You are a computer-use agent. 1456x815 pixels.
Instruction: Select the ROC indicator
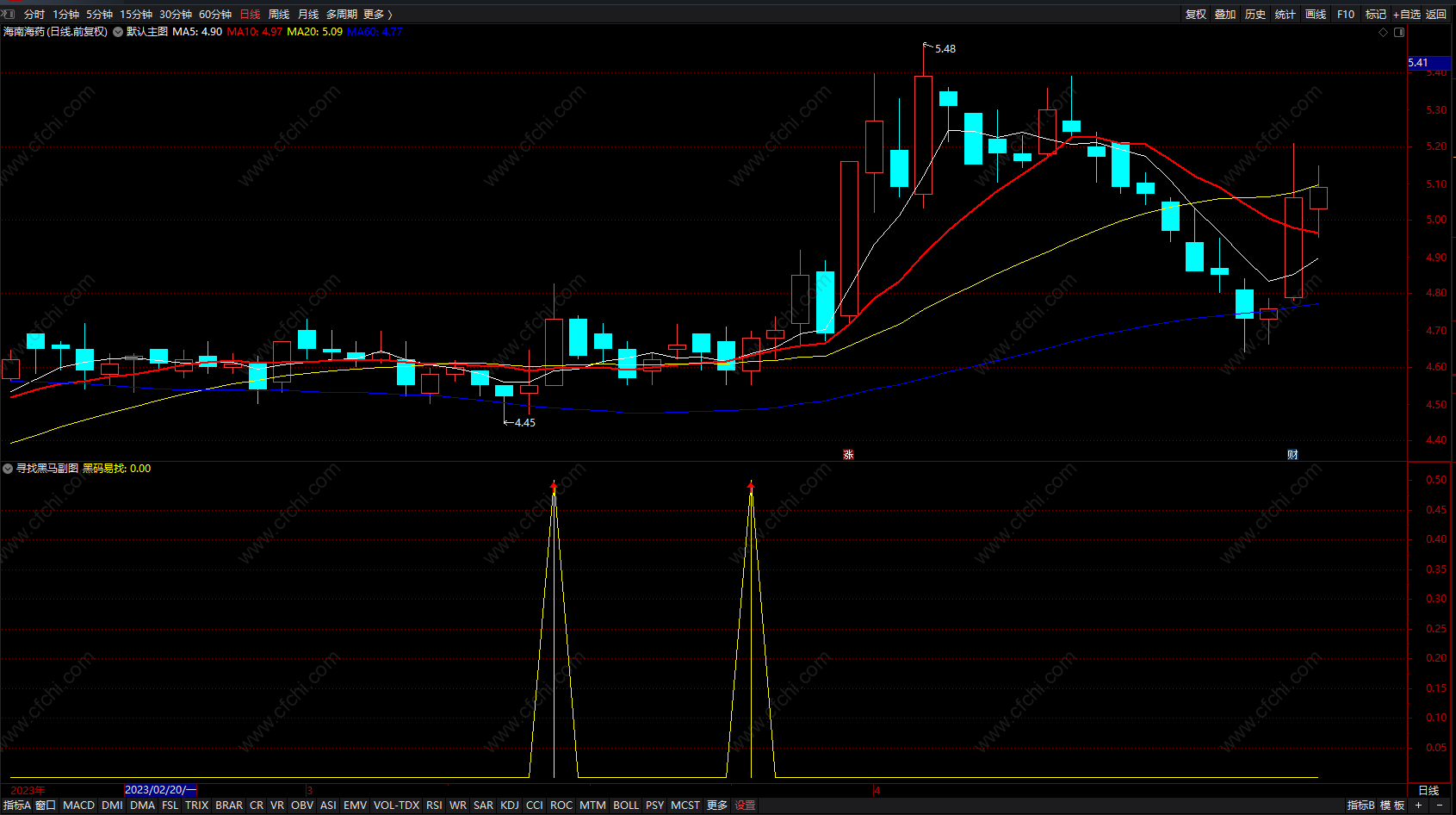(561, 806)
